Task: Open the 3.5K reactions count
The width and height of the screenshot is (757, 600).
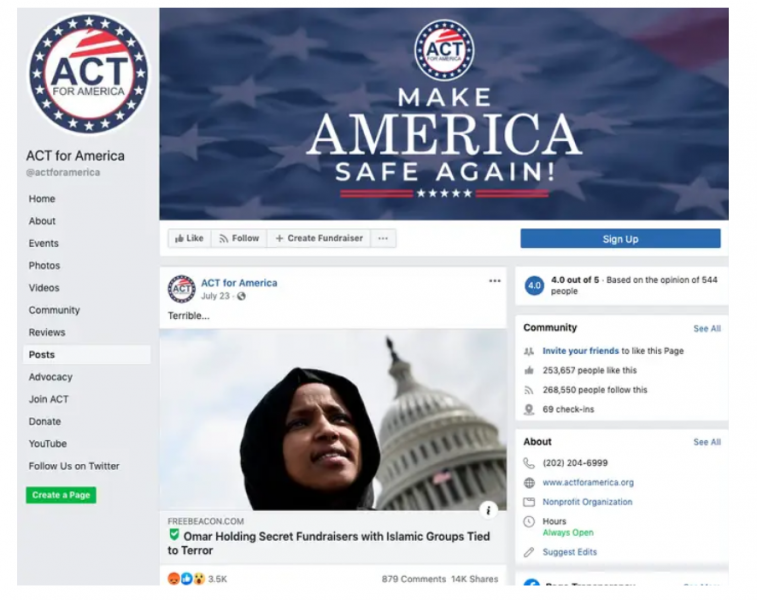Action: (x=217, y=579)
